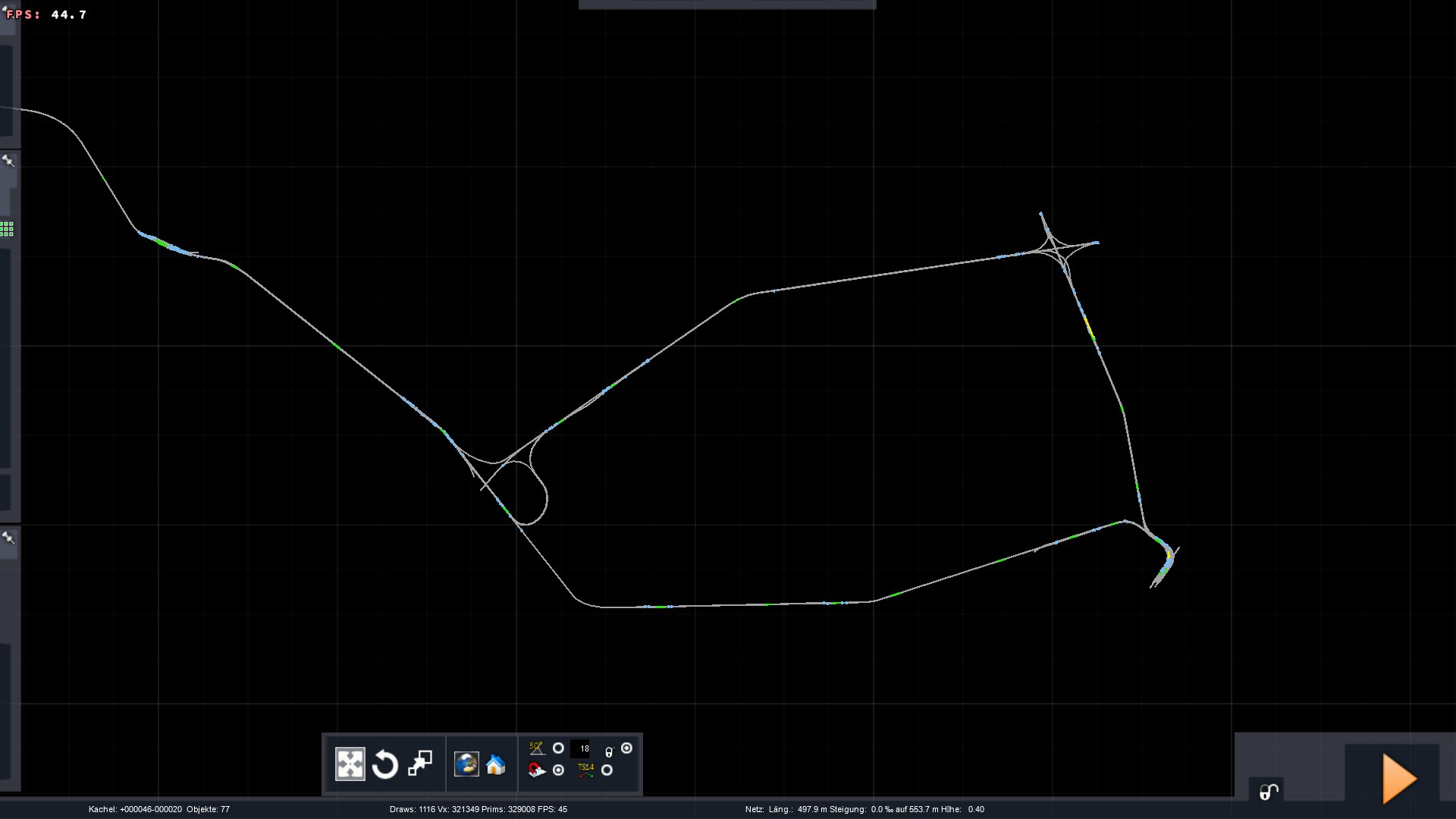This screenshot has width=1456, height=819.
Task: Select the scale/resize tool icon
Action: click(420, 764)
